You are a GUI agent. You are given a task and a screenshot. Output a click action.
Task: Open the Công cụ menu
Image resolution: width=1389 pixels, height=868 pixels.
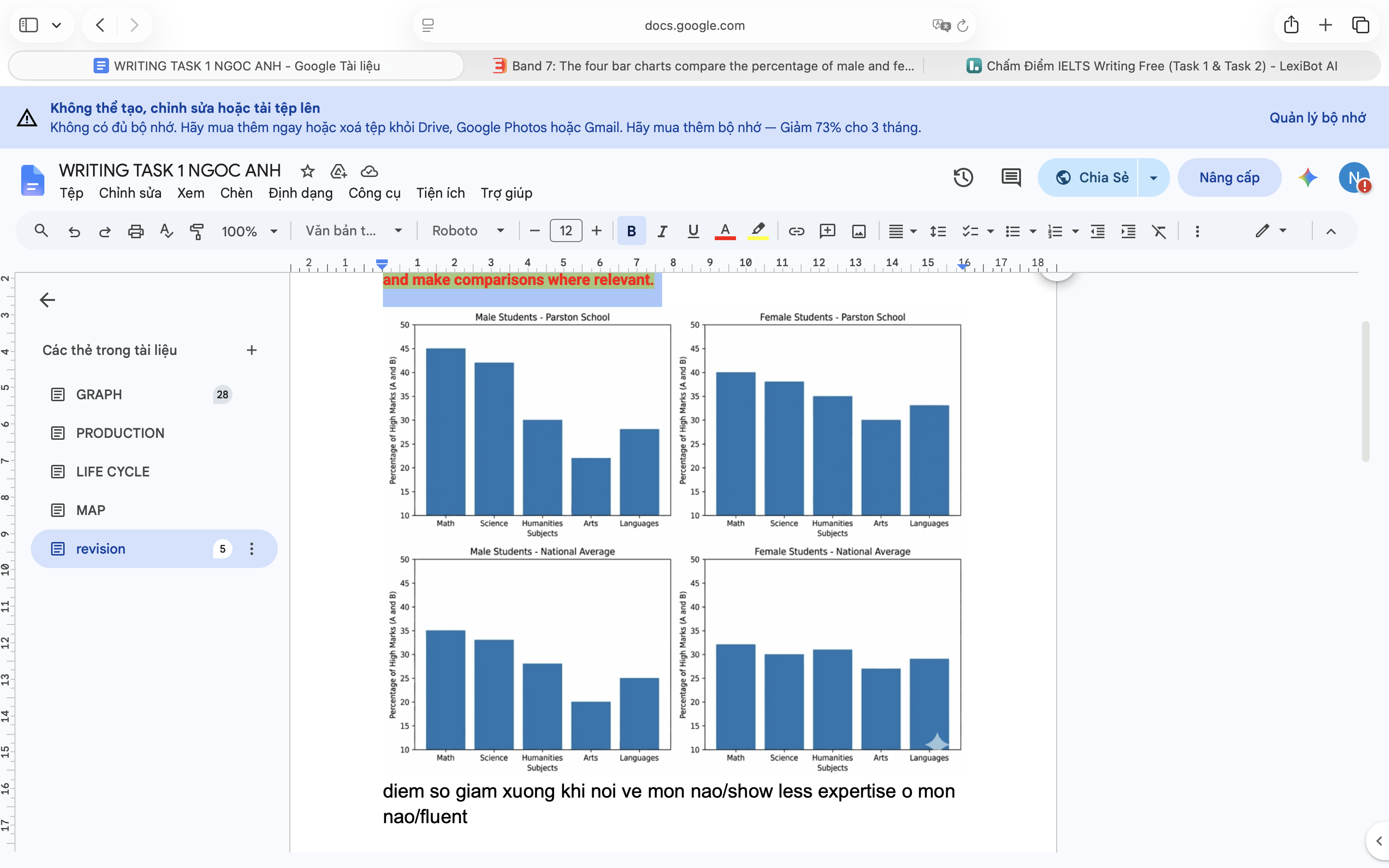pyautogui.click(x=374, y=193)
